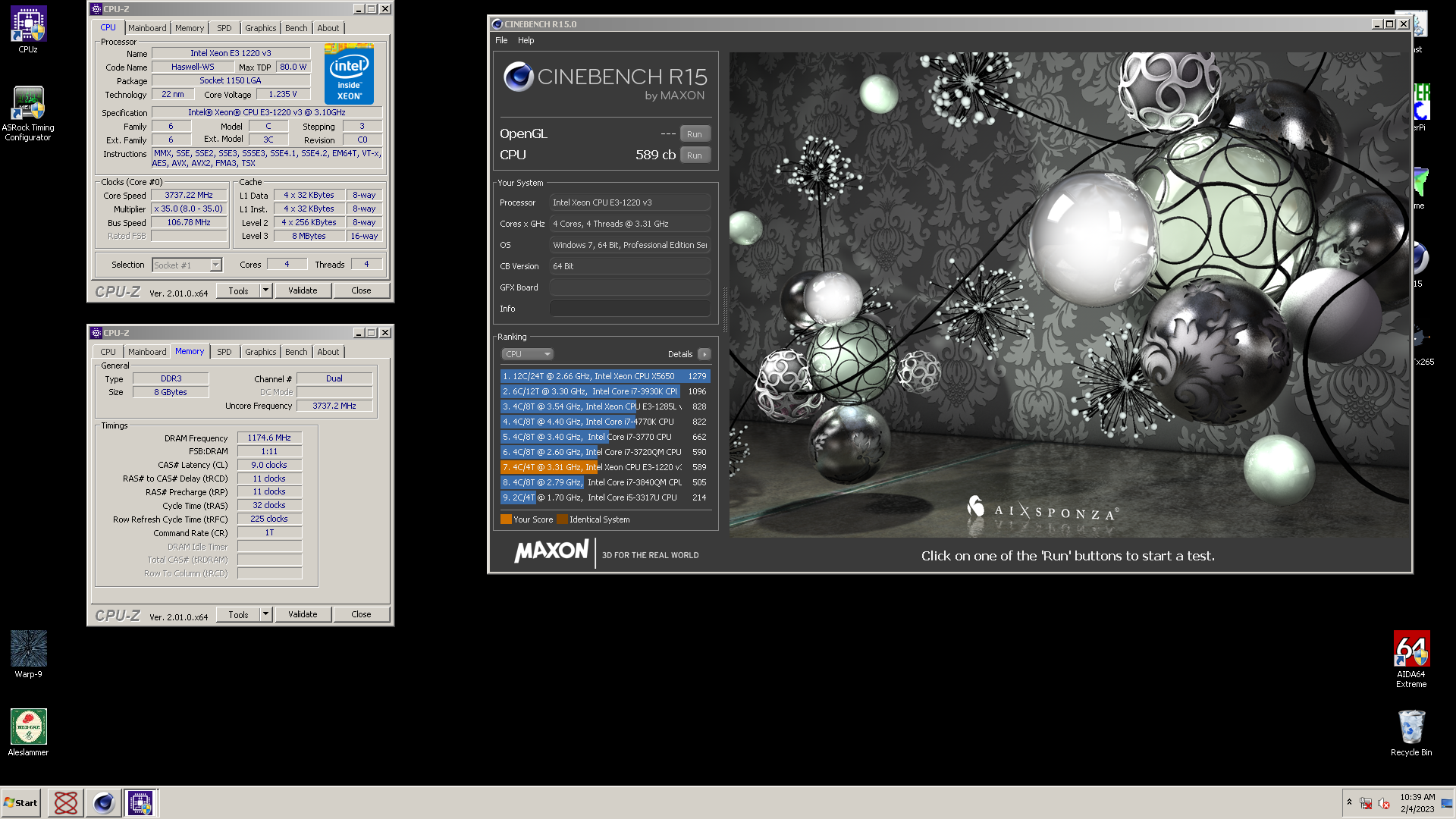Open the Aleslammer desktop icon

point(28,732)
